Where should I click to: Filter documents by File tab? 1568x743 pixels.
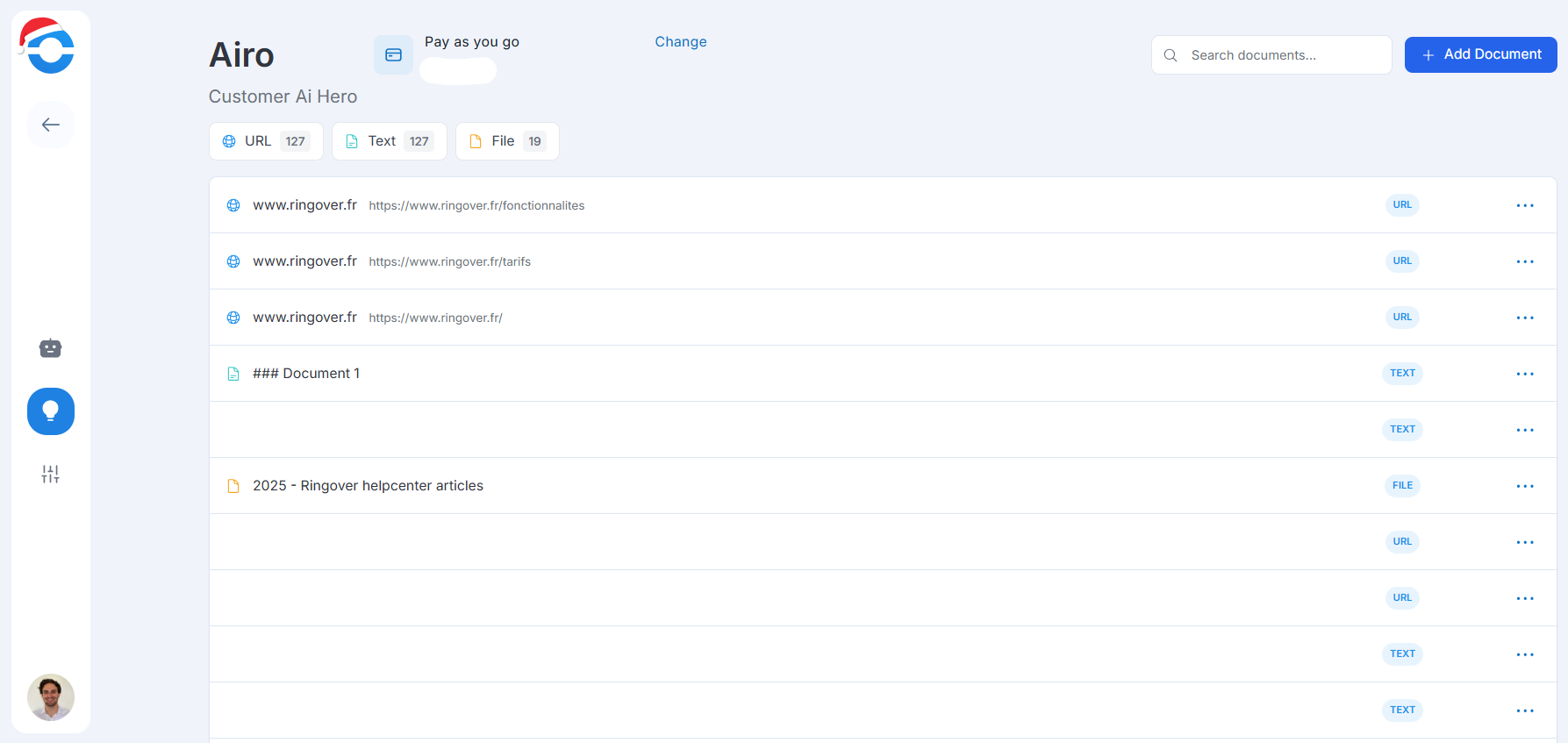tap(507, 141)
